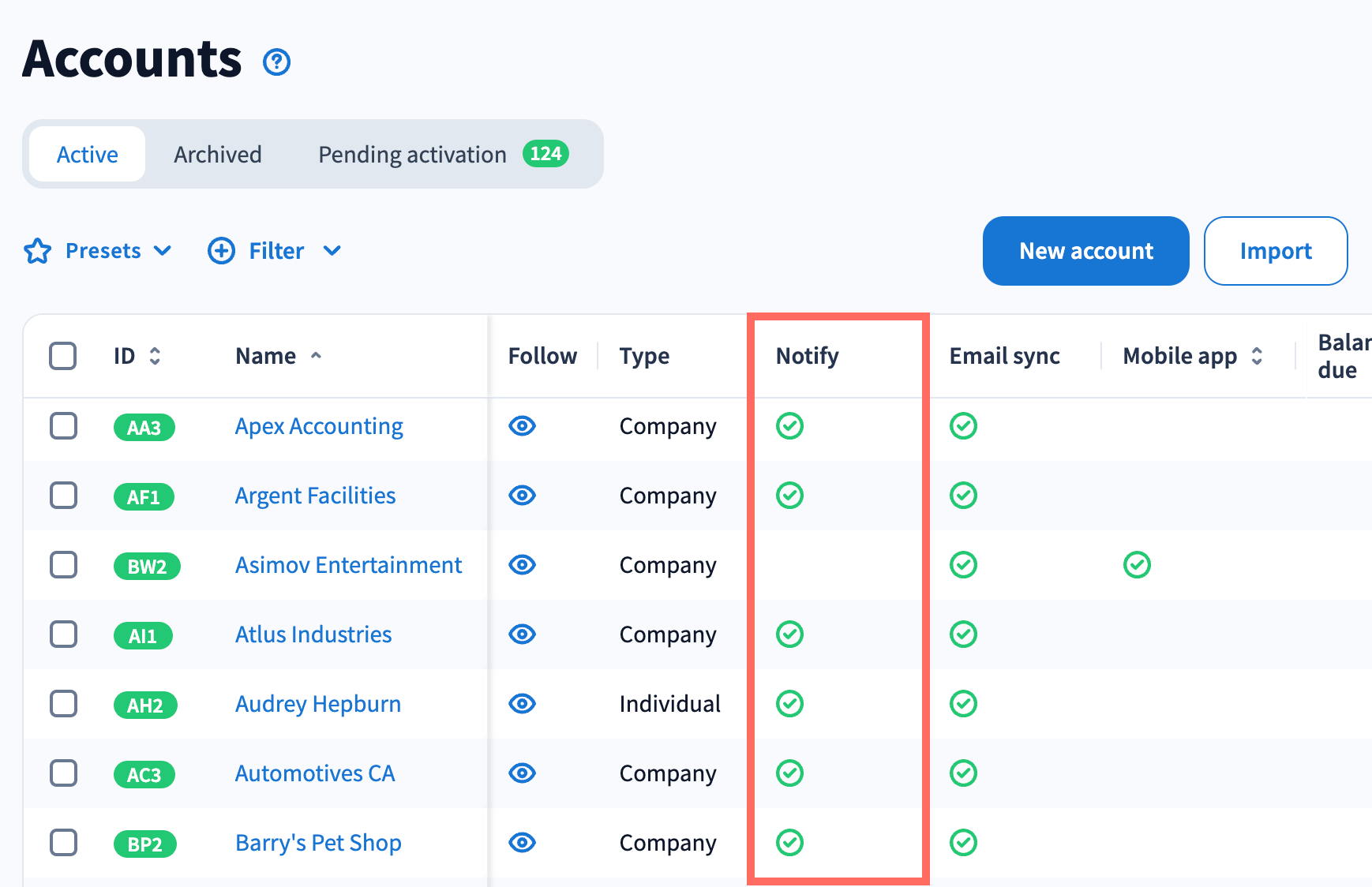The height and width of the screenshot is (887, 1372).
Task: Sort by the ID column arrows
Action: click(x=155, y=356)
